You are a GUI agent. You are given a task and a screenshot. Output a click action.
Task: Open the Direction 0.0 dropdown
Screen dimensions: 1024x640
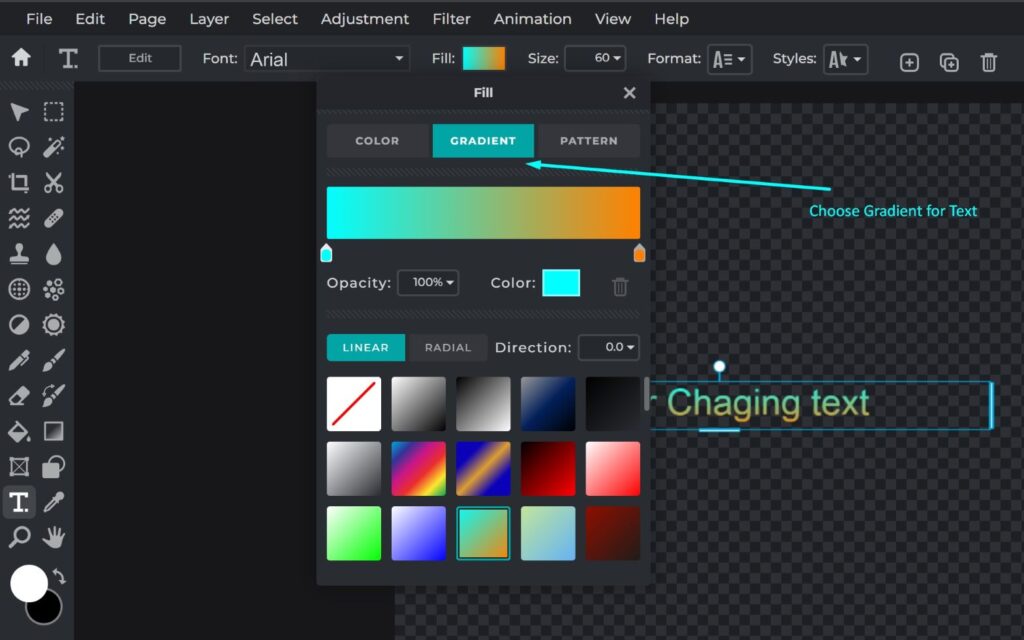[x=609, y=347]
